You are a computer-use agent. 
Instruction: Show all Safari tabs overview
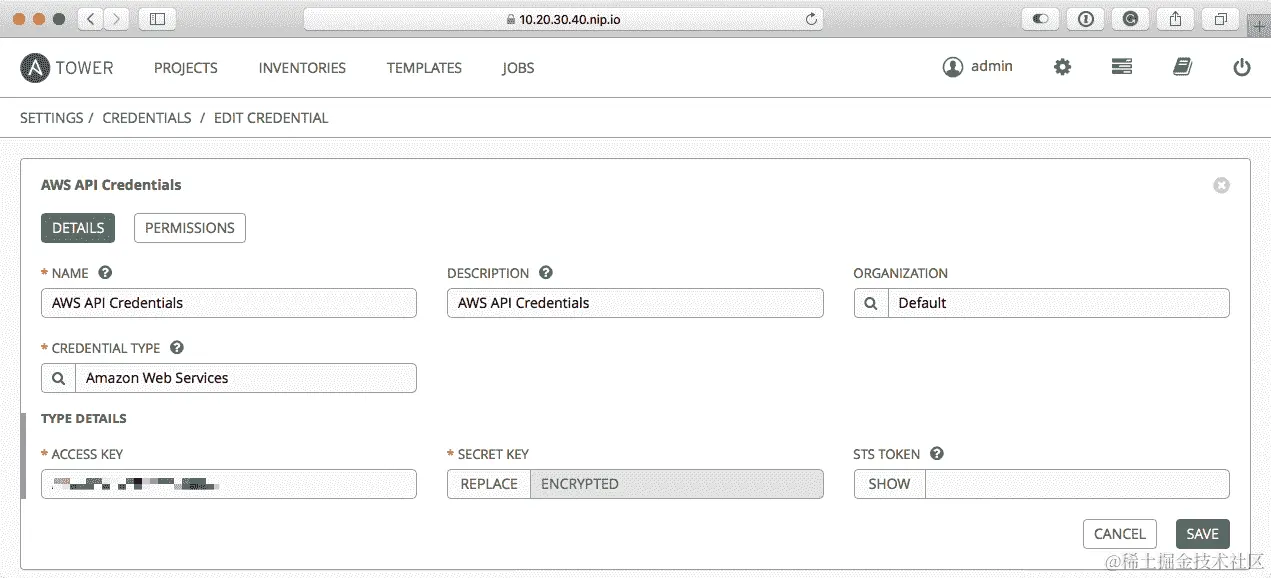(x=1221, y=18)
